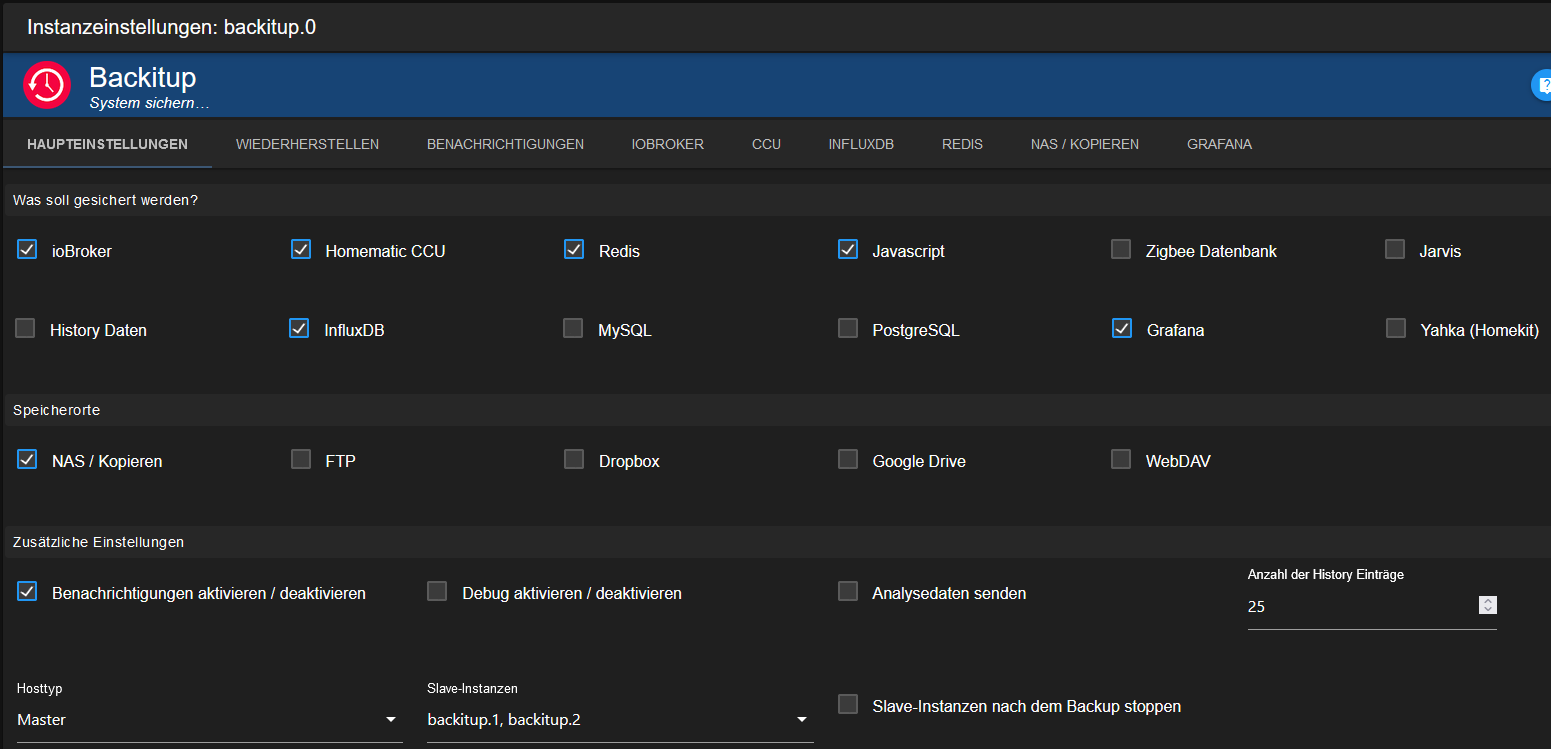Image resolution: width=1551 pixels, height=749 pixels.
Task: Tick the WebDAV storage checkbox
Action: tap(1121, 459)
